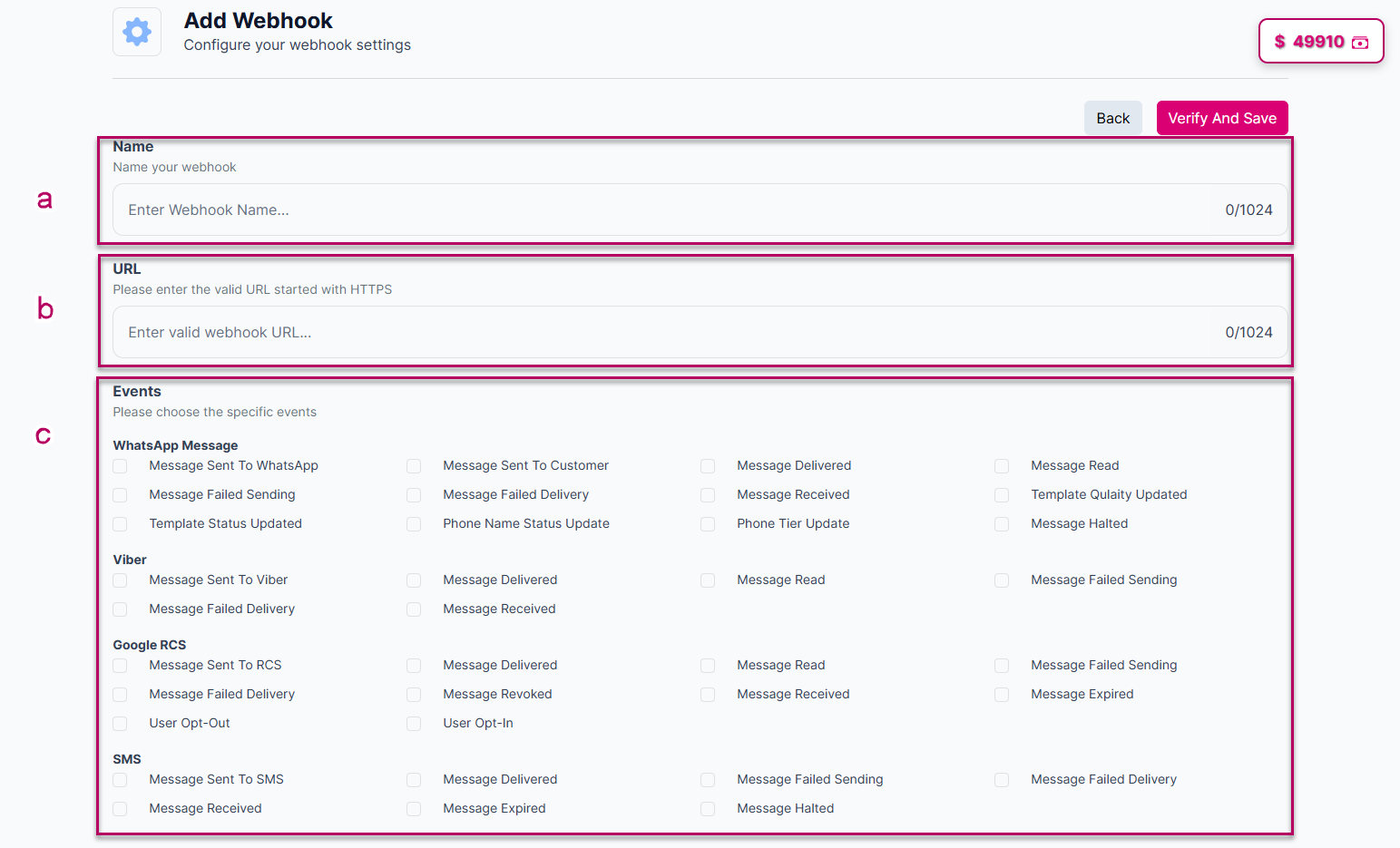Check WhatsApp Message Halted
Screen dimensions: 1400x848
(1002, 524)
